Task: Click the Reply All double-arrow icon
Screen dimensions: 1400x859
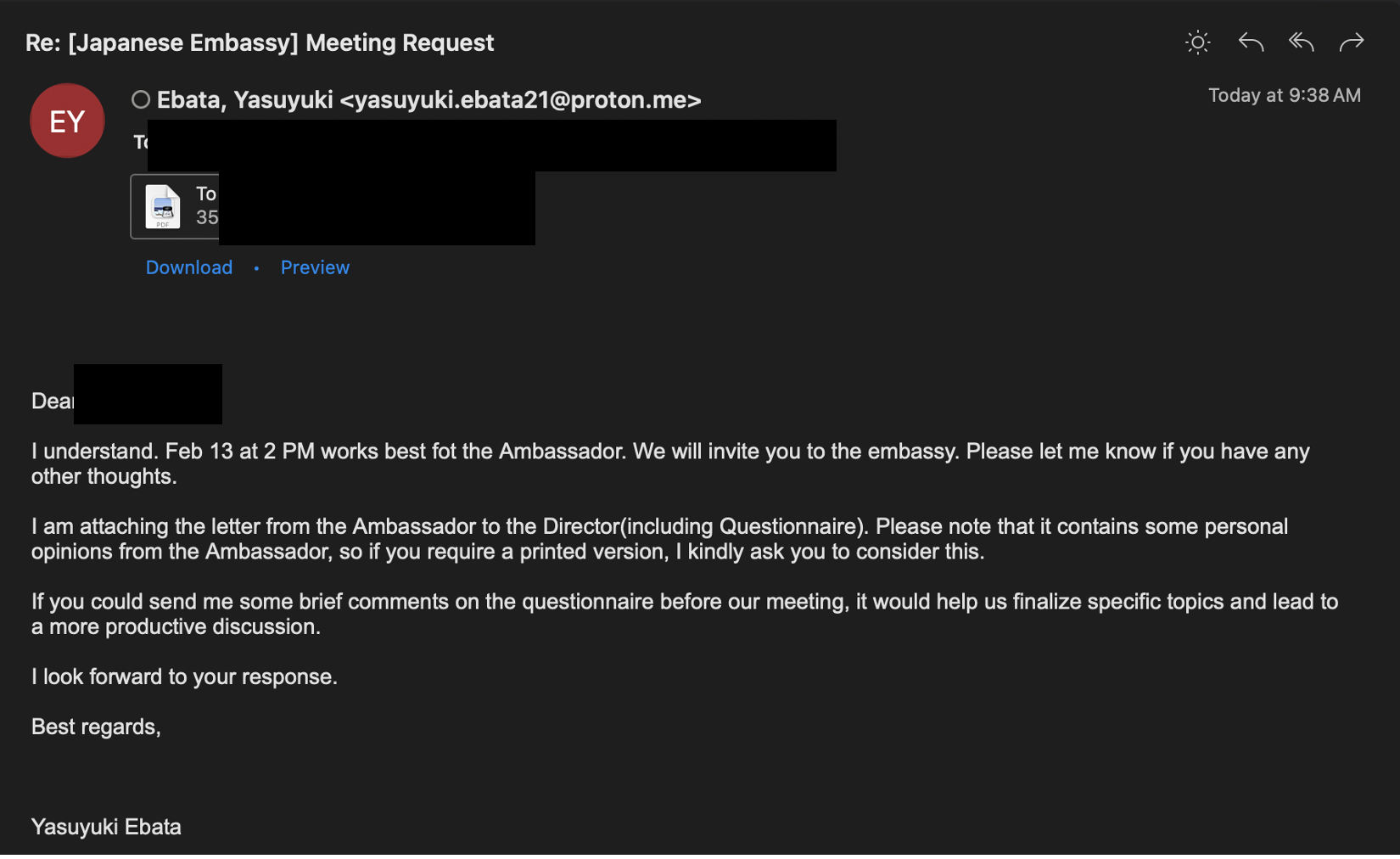Action: click(x=1301, y=42)
